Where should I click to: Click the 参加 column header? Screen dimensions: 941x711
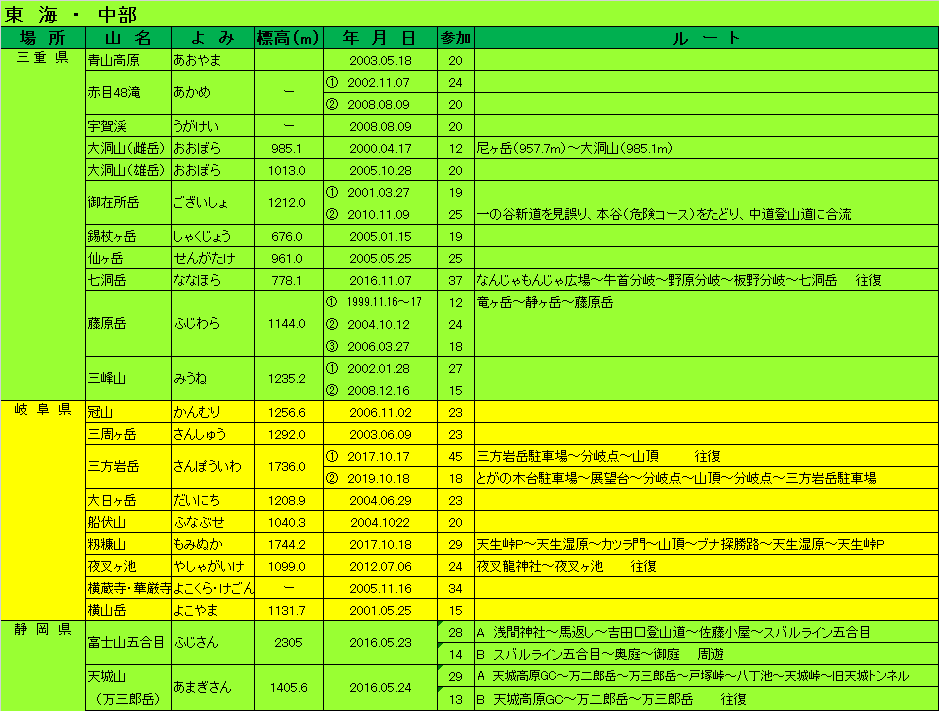[x=456, y=38]
